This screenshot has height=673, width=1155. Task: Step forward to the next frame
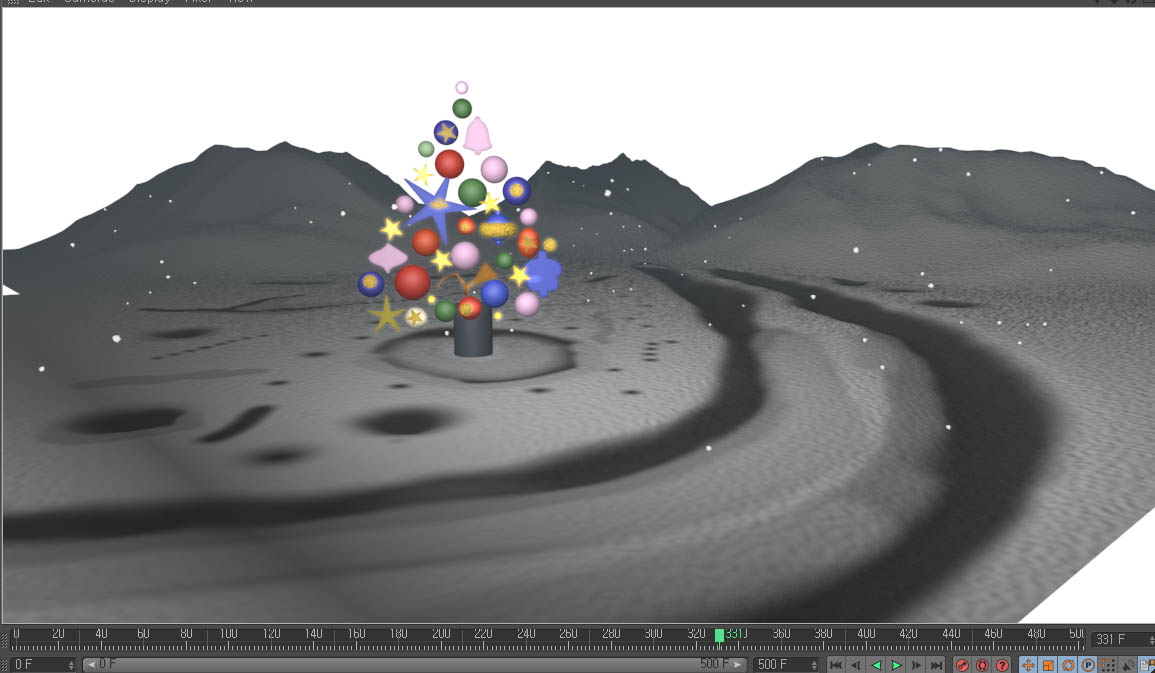916,665
